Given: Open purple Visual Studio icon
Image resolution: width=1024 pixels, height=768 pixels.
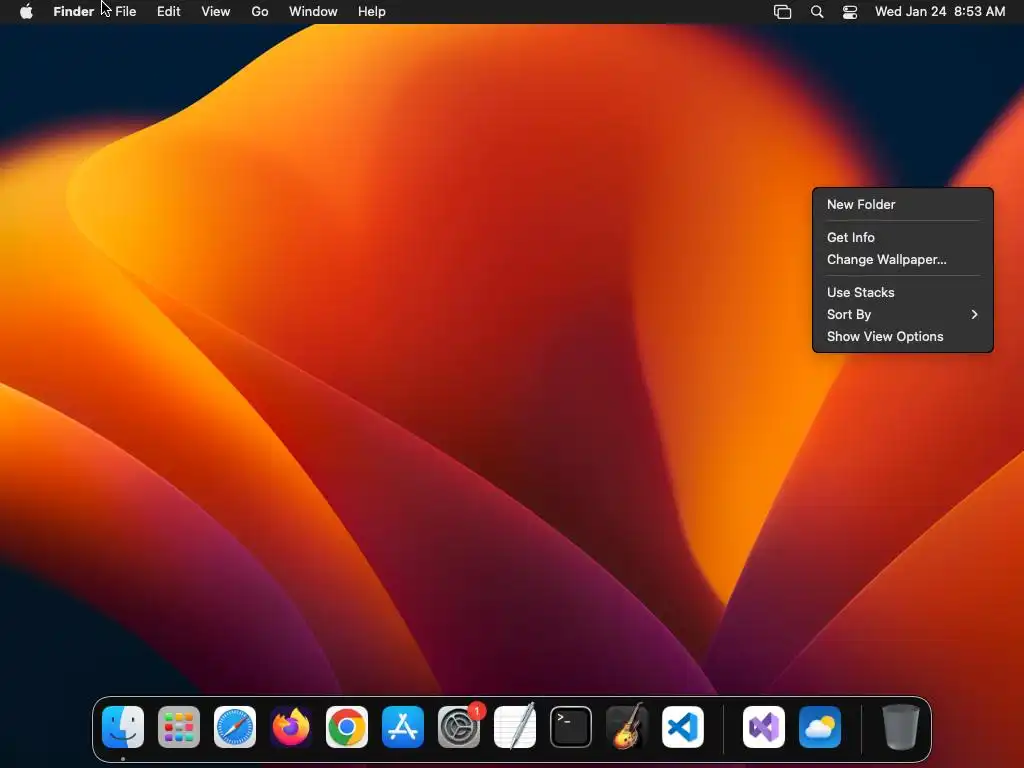Looking at the screenshot, I should pyautogui.click(x=764, y=727).
